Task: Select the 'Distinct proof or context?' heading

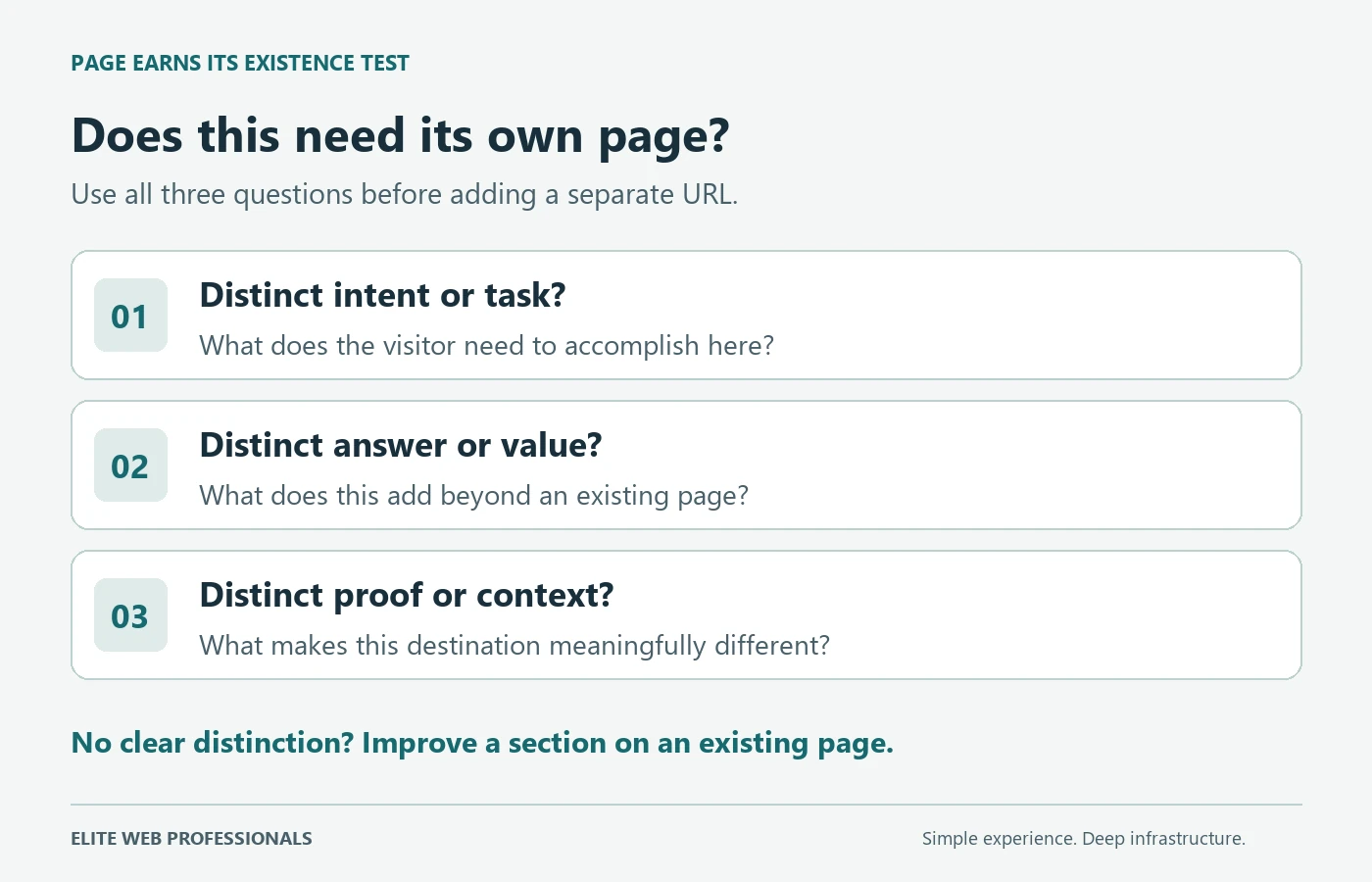Action: pos(406,595)
